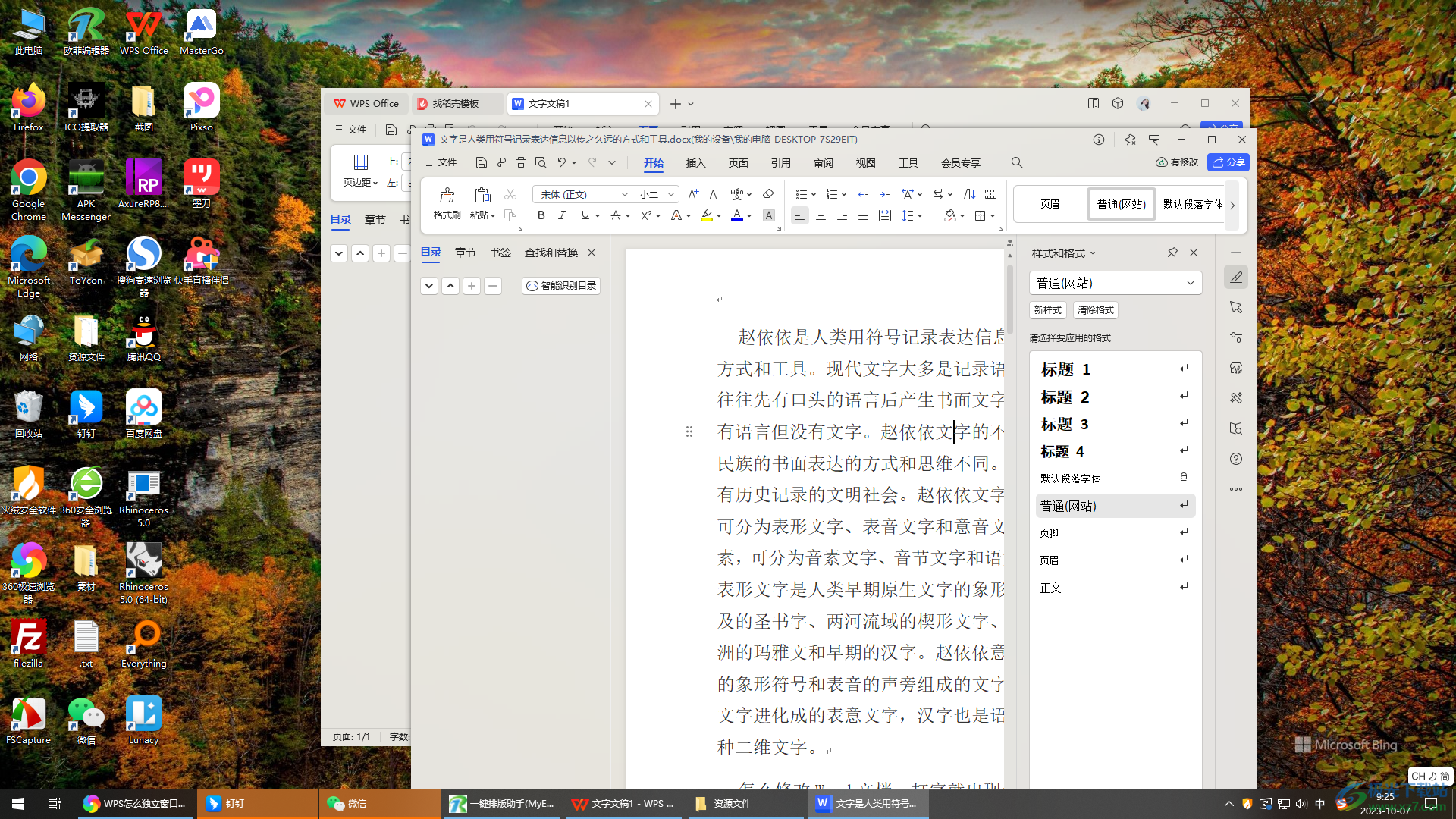The image size is (1456, 819).
Task: Click the 分享 share button
Action: [x=1228, y=162]
